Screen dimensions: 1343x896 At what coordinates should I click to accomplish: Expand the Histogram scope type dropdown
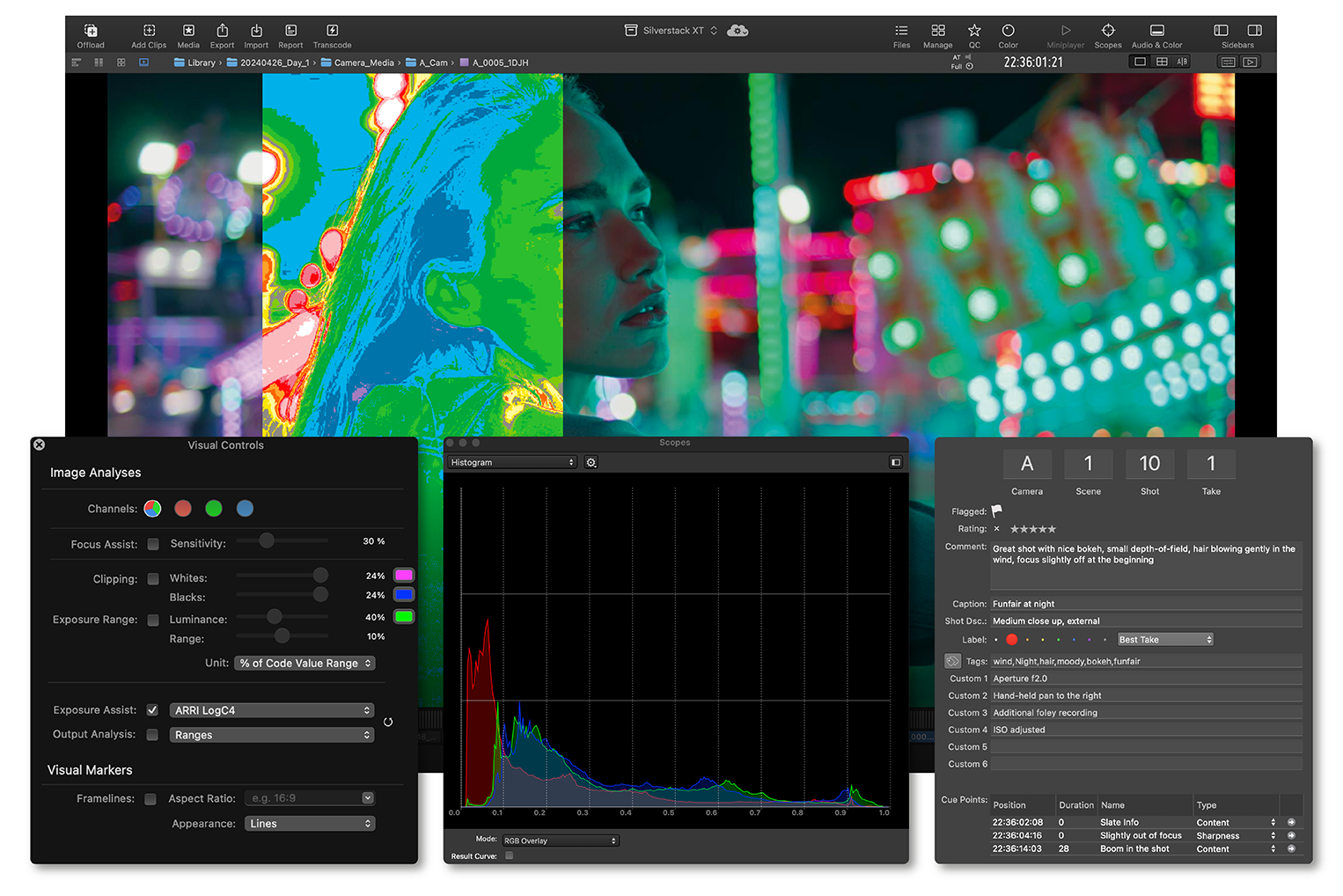(511, 463)
